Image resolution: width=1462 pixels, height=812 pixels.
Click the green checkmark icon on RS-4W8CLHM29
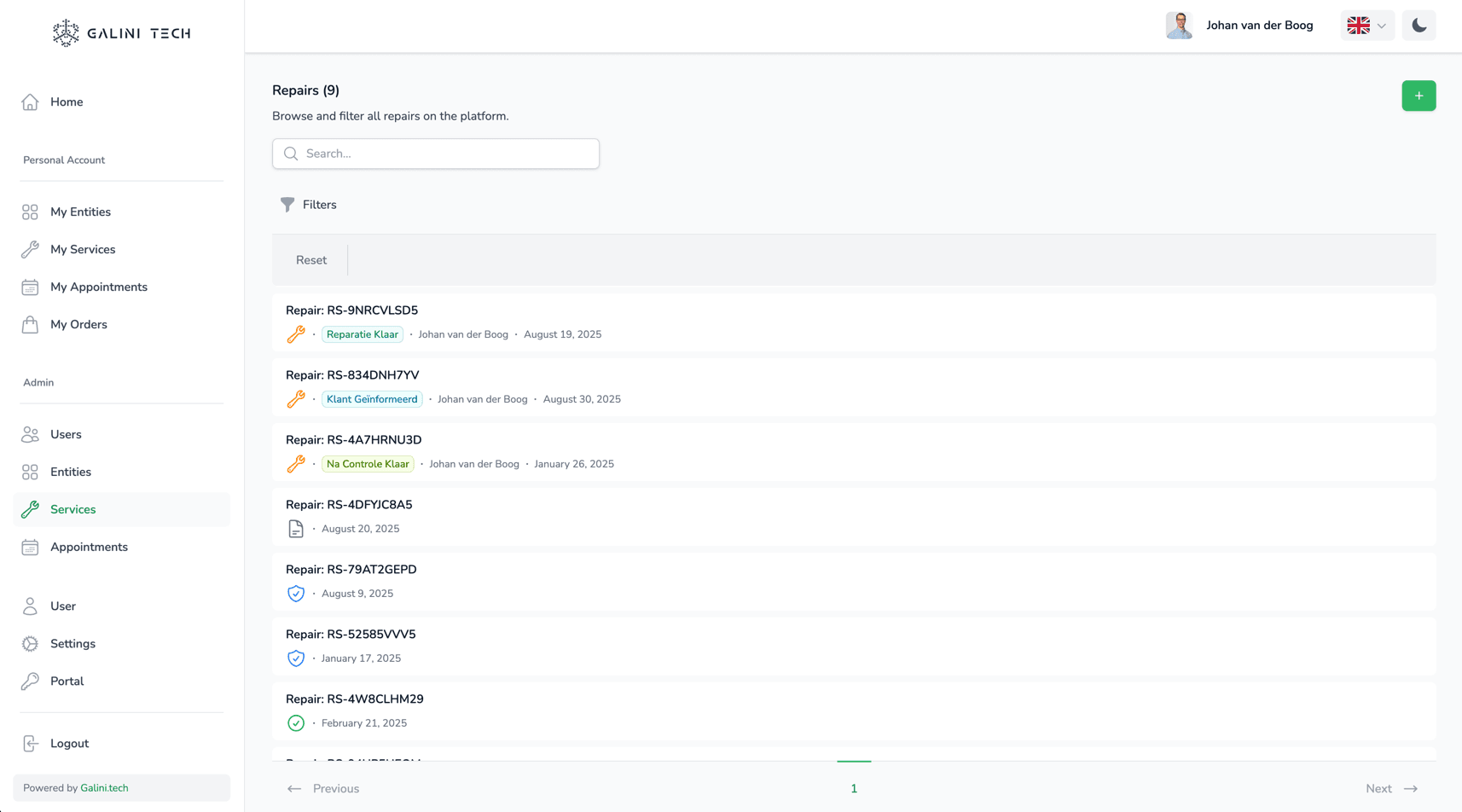point(296,722)
